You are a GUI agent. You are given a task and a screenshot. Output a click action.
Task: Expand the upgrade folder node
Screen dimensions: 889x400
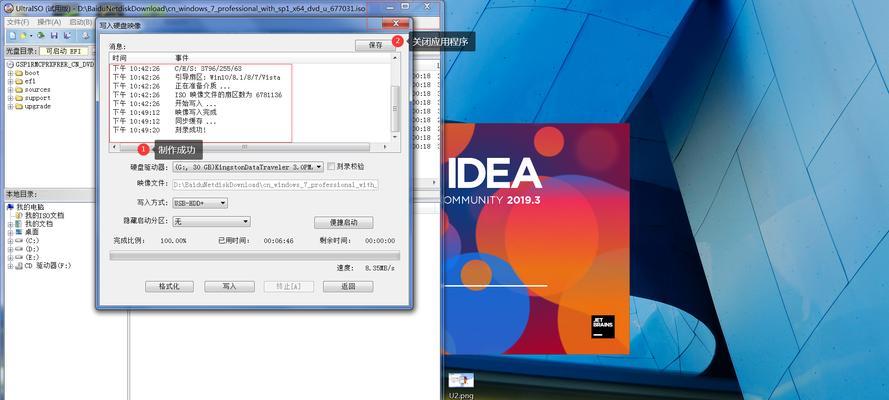tap(10, 107)
